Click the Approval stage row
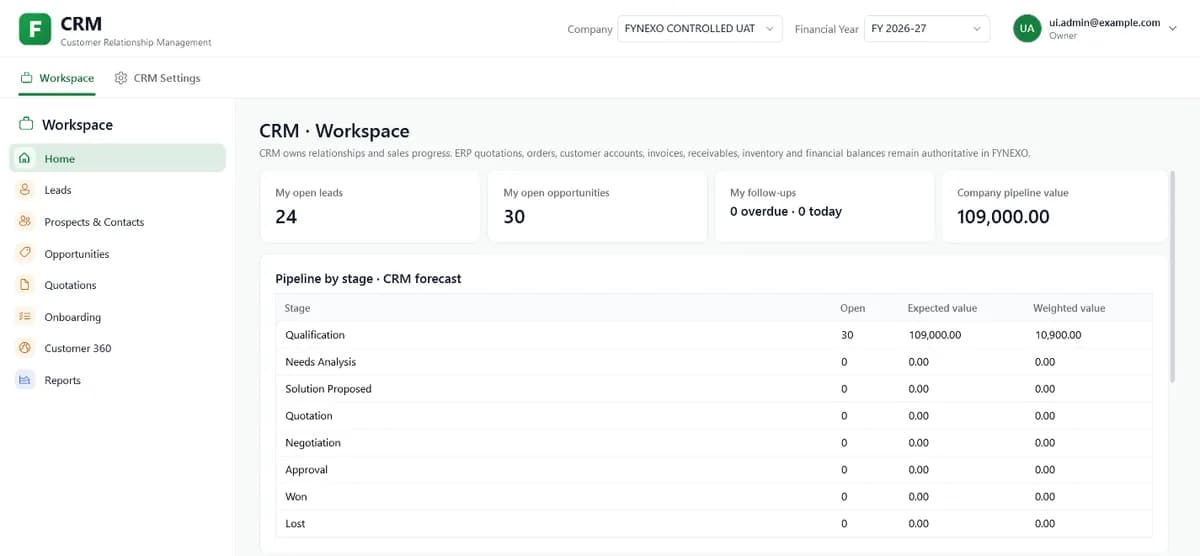 pos(714,470)
